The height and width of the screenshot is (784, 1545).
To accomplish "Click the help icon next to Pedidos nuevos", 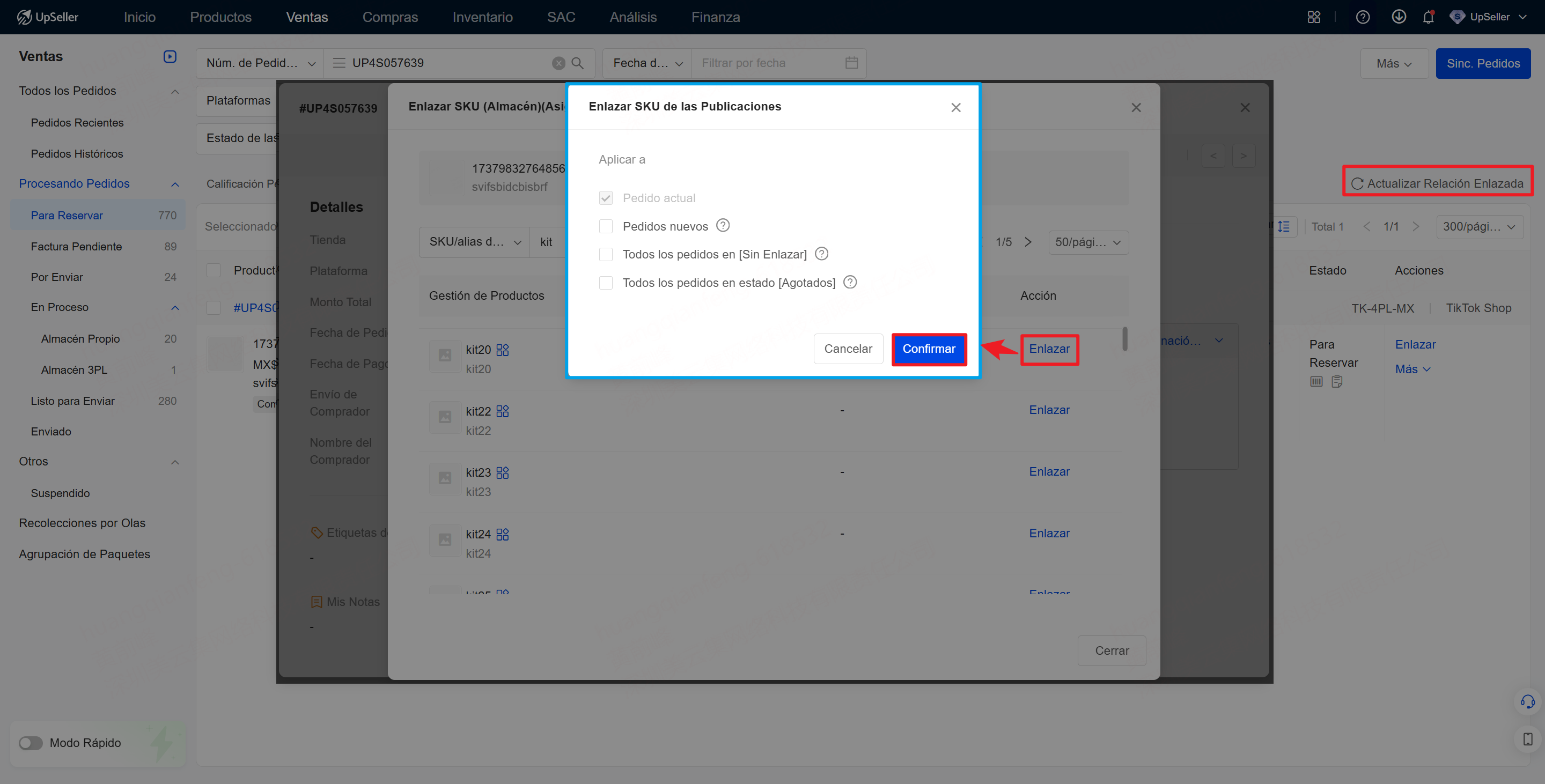I will [x=723, y=225].
